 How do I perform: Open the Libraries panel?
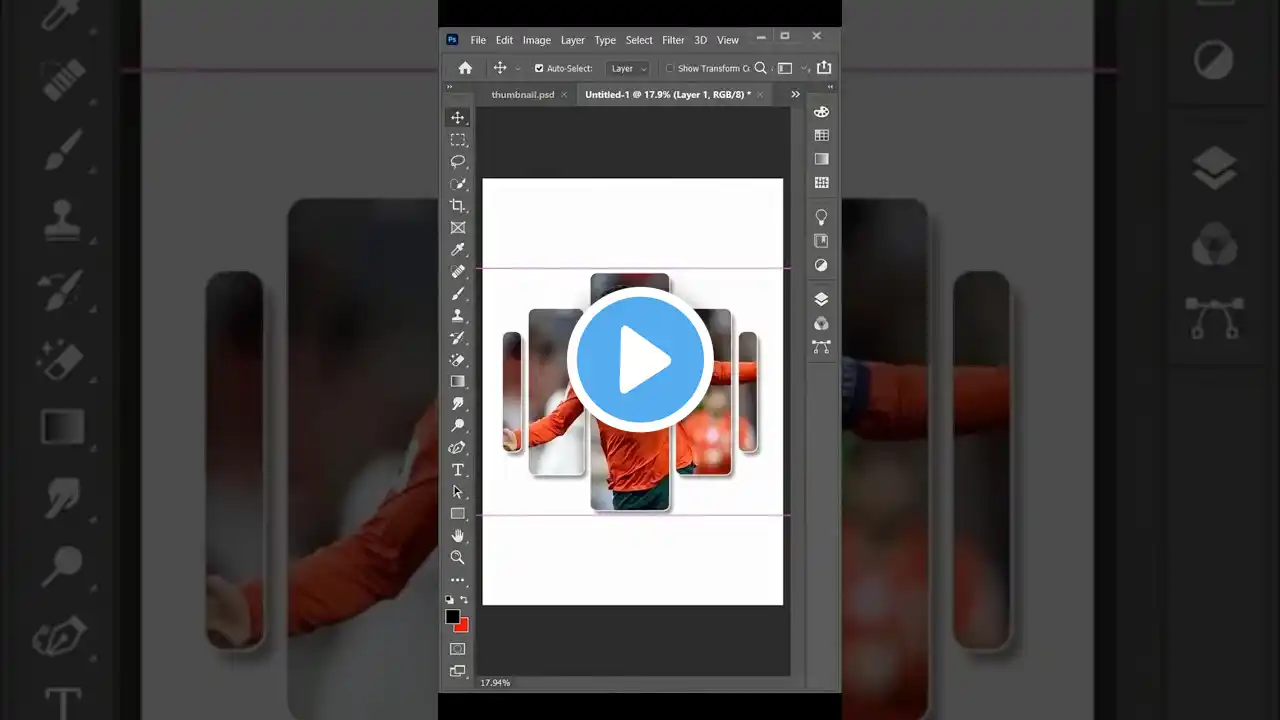point(822,241)
